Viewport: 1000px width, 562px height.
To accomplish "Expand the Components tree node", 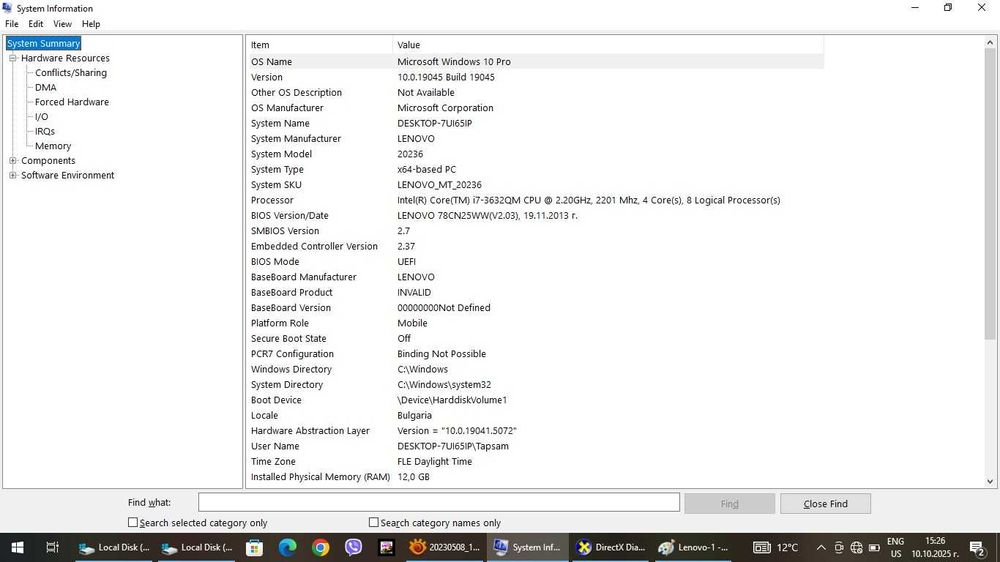I will [13, 161].
